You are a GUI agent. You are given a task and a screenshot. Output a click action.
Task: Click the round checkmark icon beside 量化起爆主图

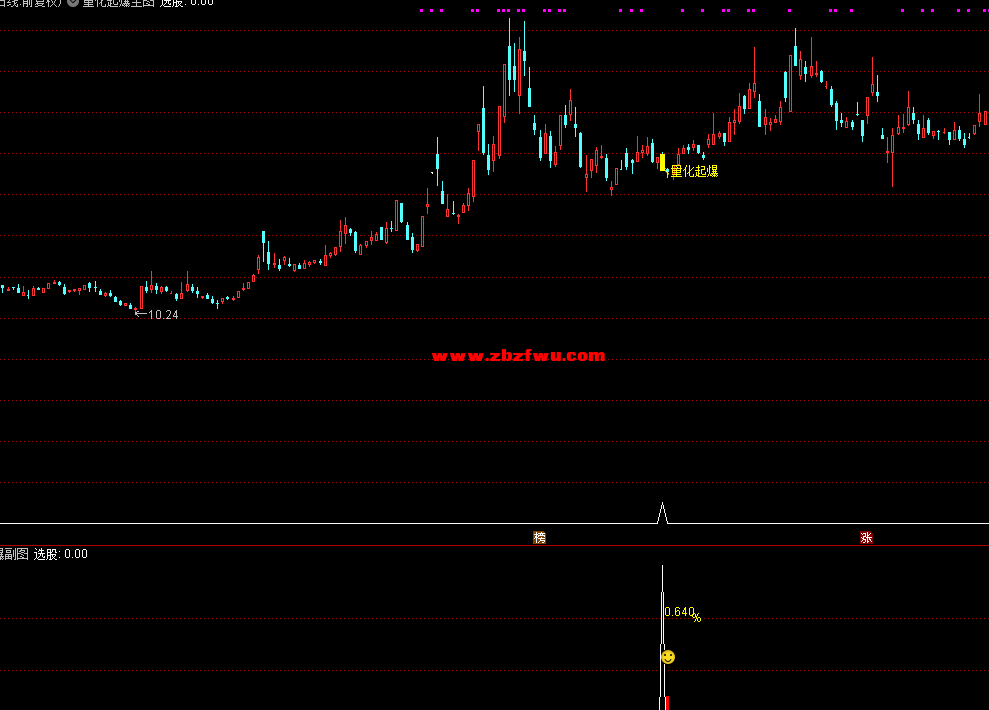[73, 3]
